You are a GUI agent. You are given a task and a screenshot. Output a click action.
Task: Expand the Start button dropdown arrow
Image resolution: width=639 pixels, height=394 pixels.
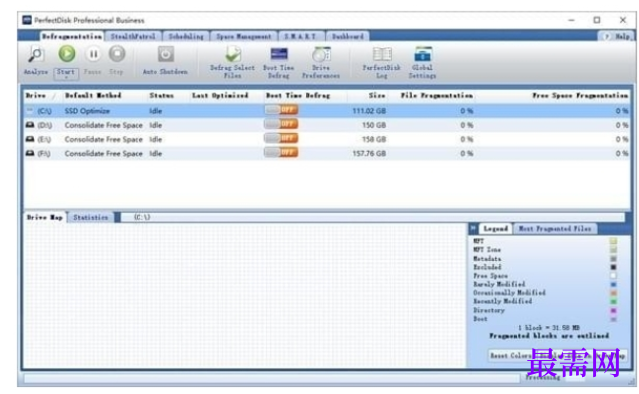66,77
